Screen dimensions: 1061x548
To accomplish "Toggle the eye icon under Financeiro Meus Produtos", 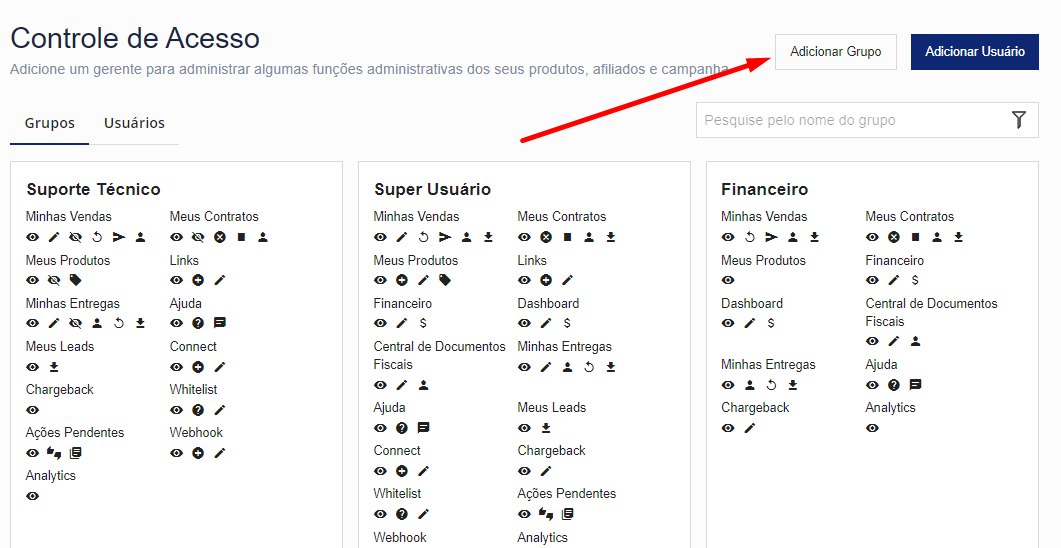I will tap(727, 281).
